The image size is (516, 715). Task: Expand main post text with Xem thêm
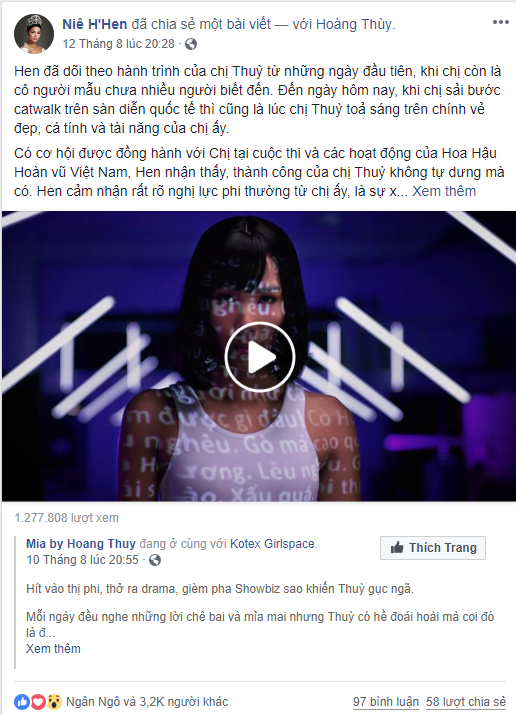click(444, 191)
